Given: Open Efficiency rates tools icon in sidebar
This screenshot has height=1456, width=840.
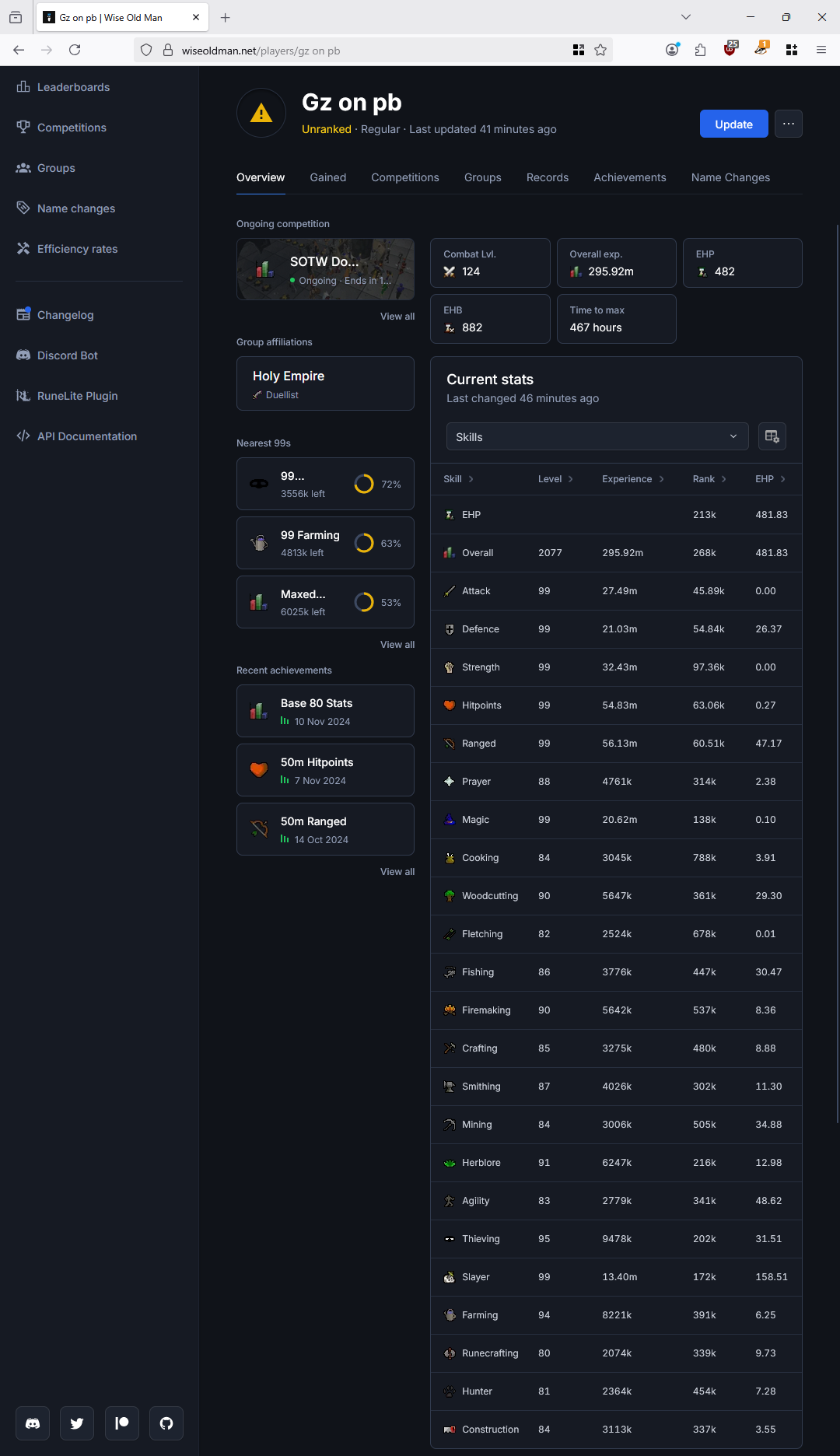Looking at the screenshot, I should (x=23, y=248).
